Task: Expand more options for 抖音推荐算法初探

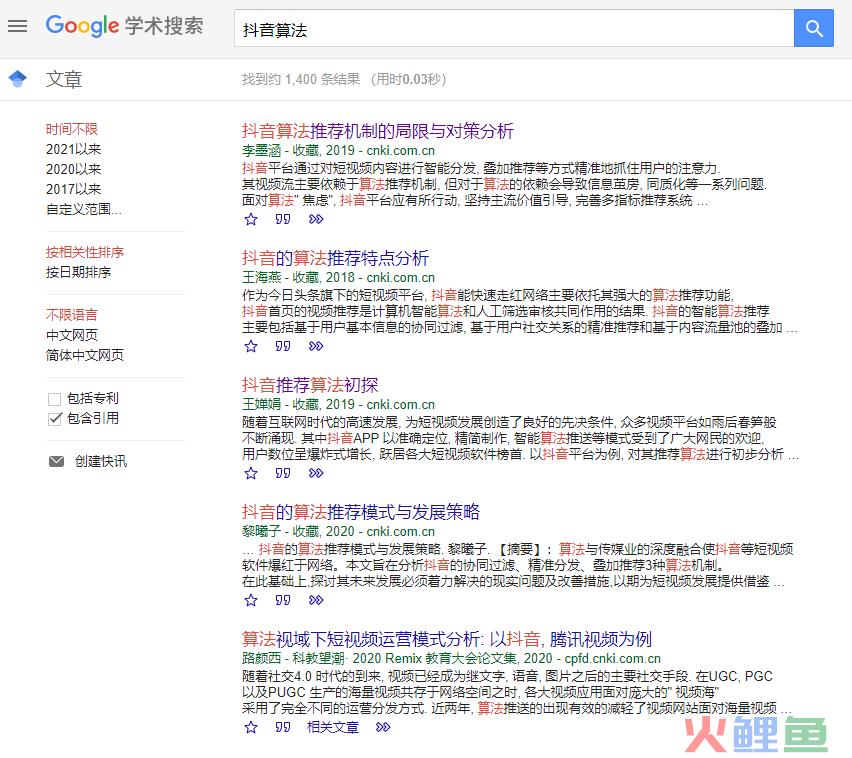Action: point(316,473)
